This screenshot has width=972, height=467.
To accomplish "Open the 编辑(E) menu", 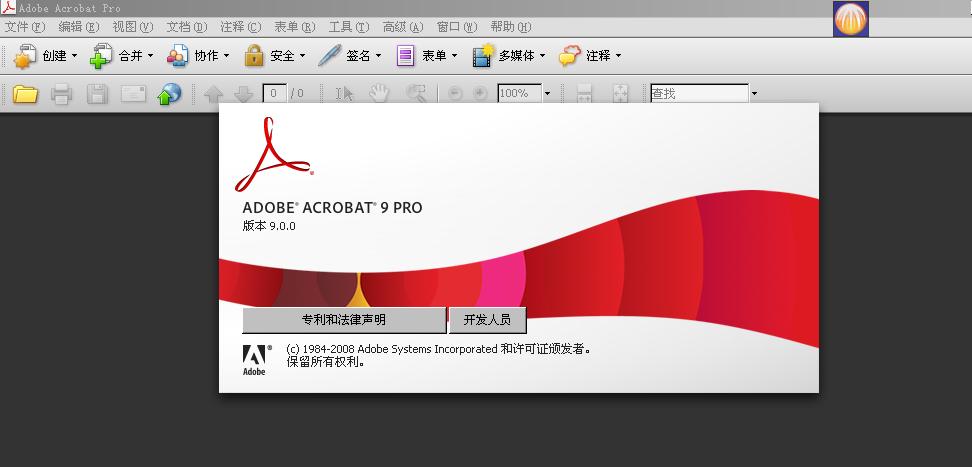I will [x=79, y=27].
